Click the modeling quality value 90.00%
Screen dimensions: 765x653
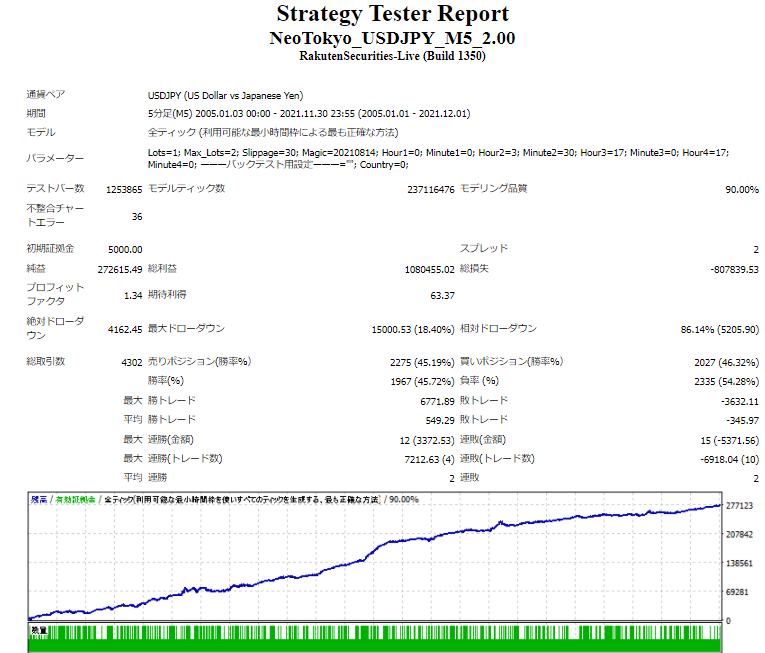[x=742, y=189]
